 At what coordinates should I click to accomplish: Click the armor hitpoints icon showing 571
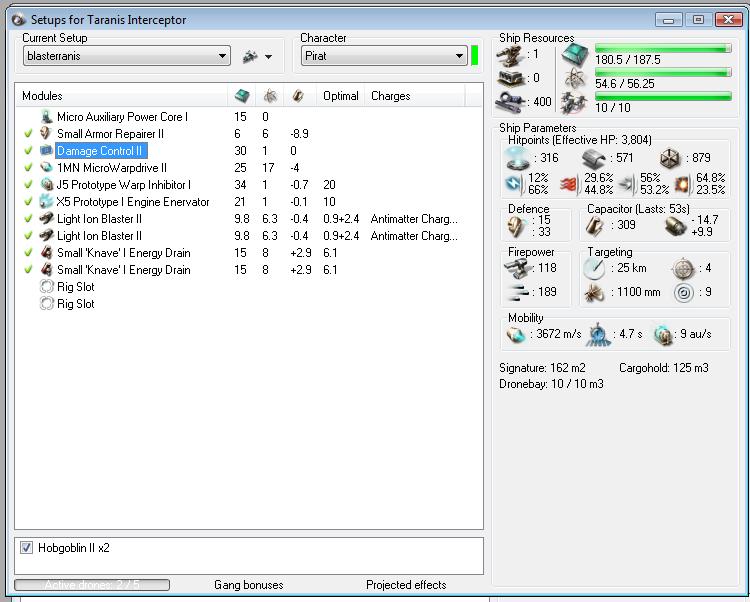tap(594, 158)
